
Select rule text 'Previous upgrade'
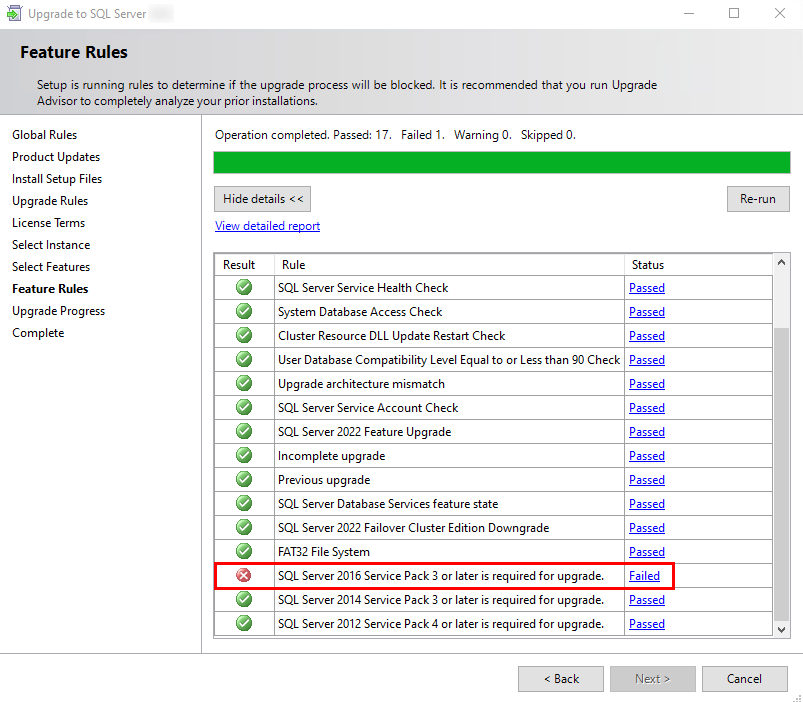(324, 480)
